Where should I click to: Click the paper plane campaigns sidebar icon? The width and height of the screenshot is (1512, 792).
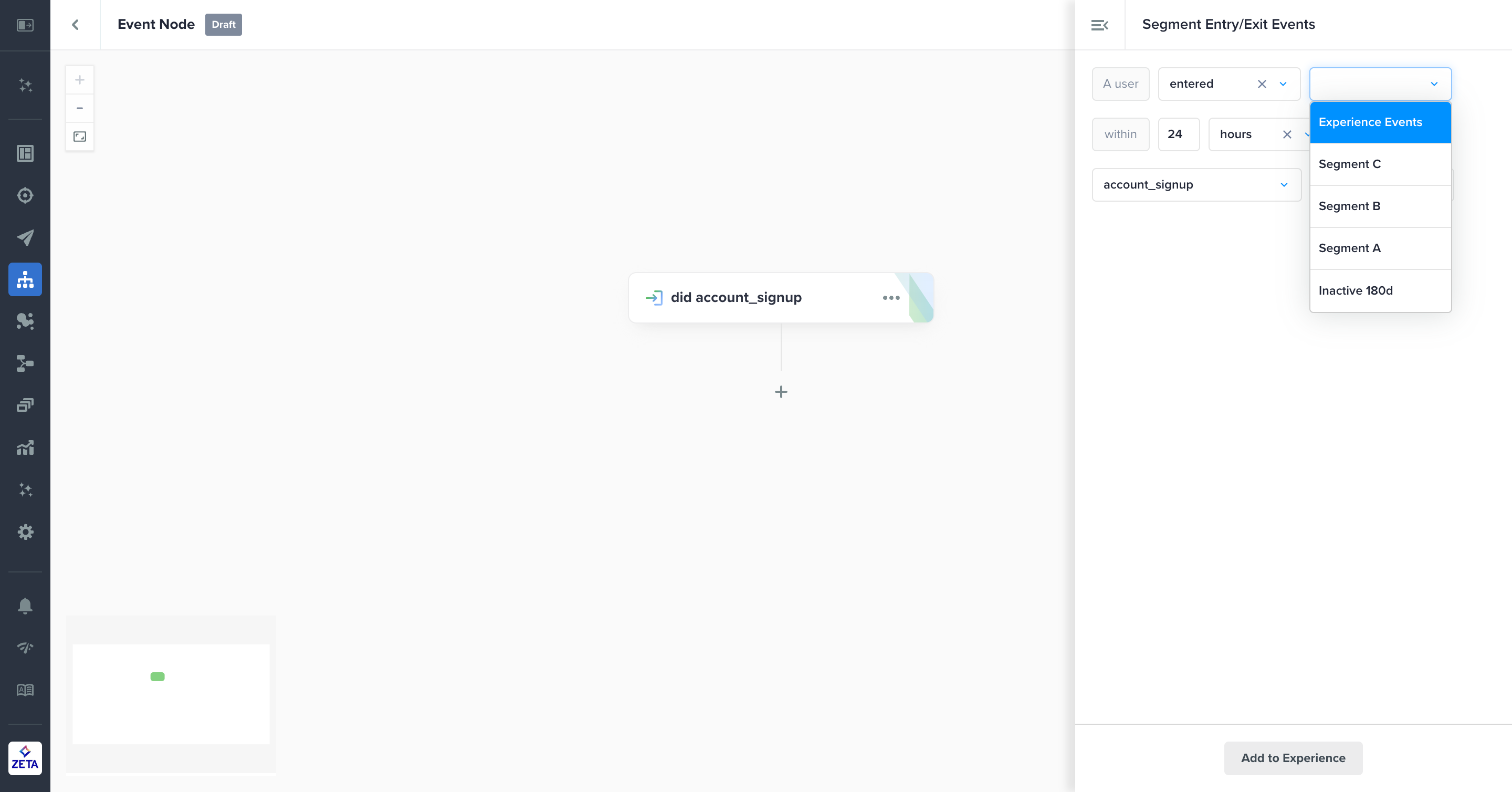click(25, 237)
